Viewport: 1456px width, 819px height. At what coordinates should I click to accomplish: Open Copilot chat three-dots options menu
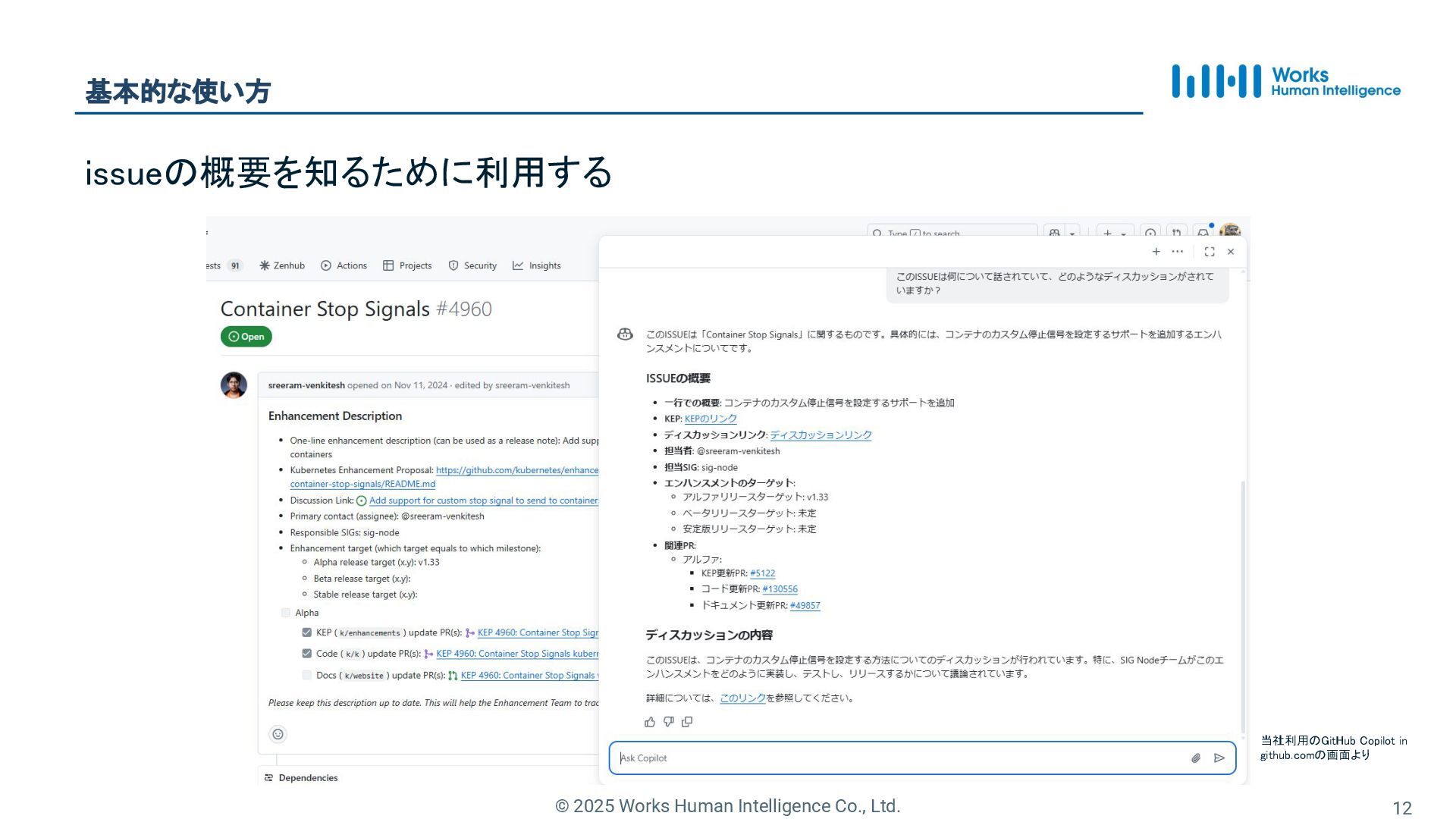tap(1177, 252)
